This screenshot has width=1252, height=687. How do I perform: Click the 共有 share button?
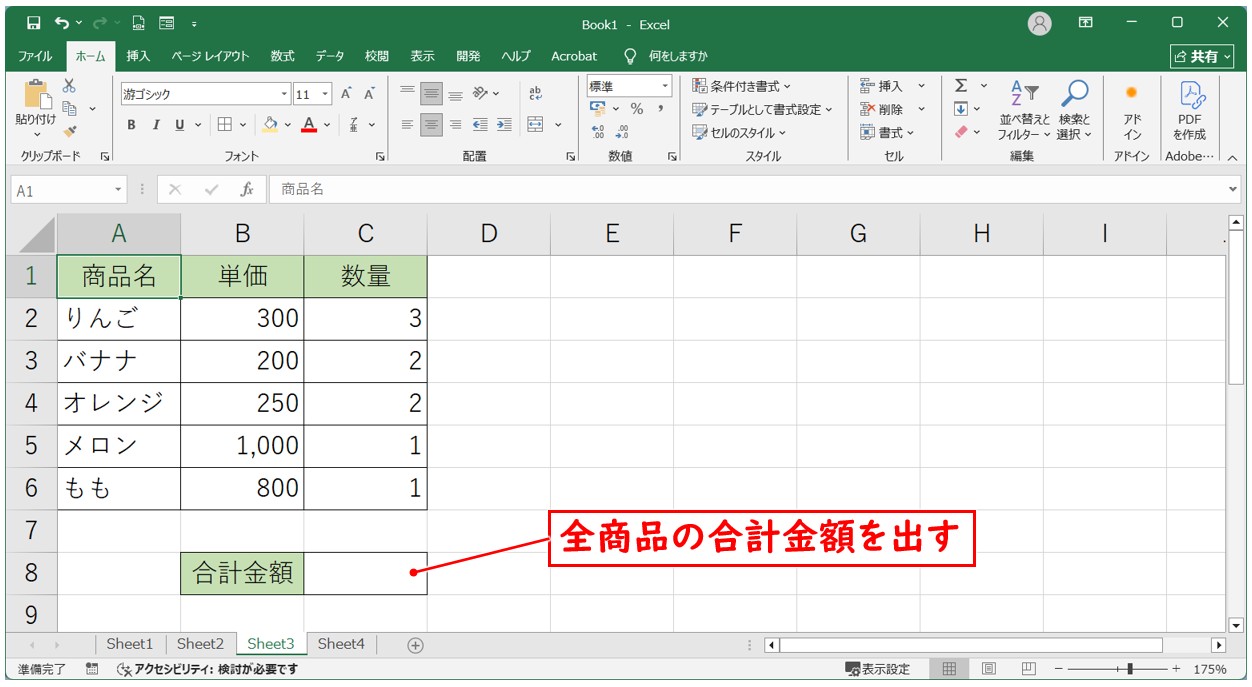pos(1202,56)
